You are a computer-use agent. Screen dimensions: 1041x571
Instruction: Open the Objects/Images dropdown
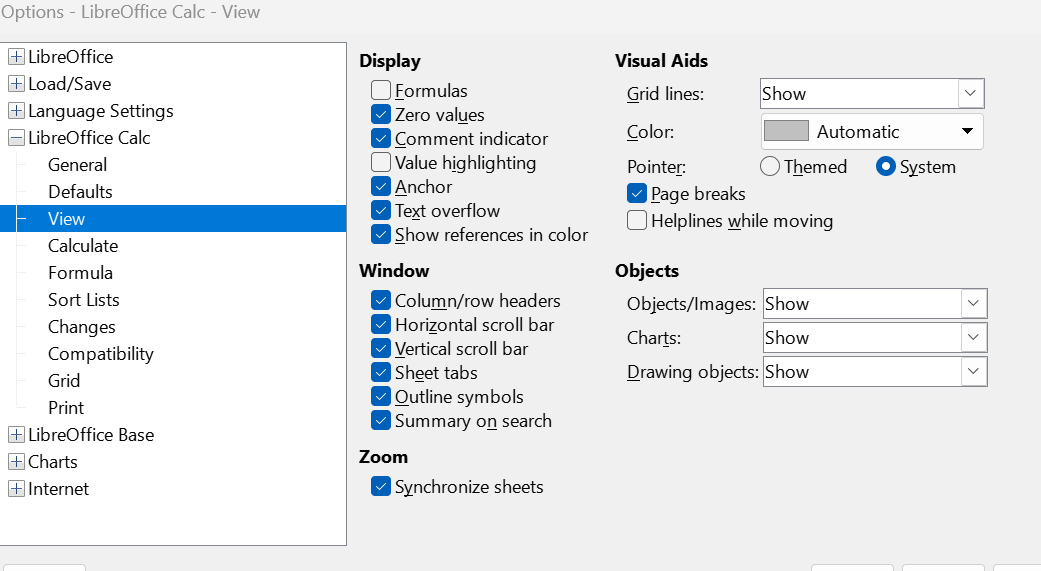[x=973, y=304]
